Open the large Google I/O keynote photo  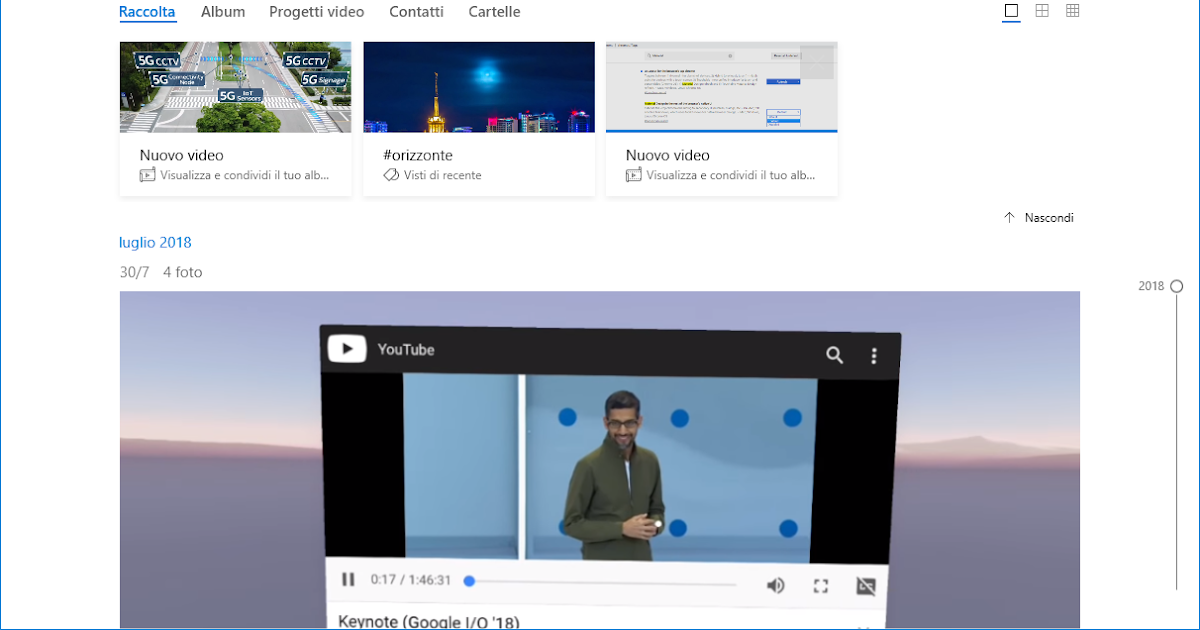point(600,460)
